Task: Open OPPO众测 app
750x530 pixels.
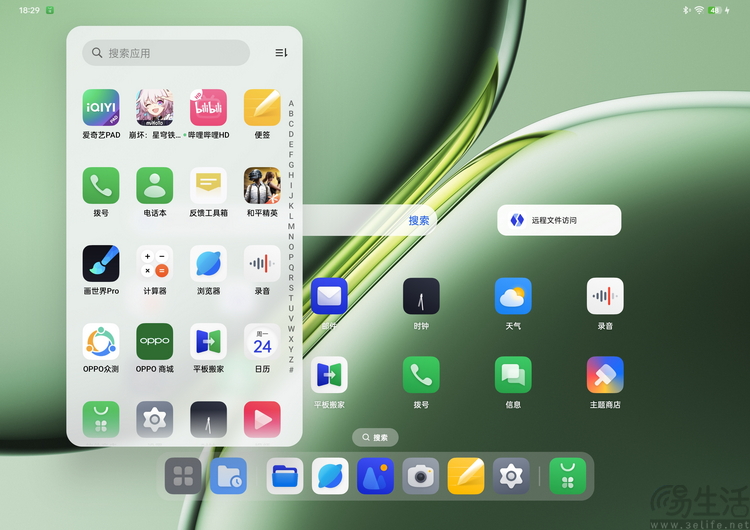Action: (101, 342)
